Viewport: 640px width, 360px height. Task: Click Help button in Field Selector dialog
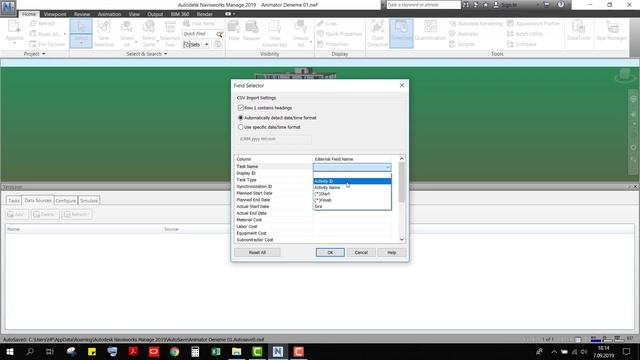tap(391, 253)
